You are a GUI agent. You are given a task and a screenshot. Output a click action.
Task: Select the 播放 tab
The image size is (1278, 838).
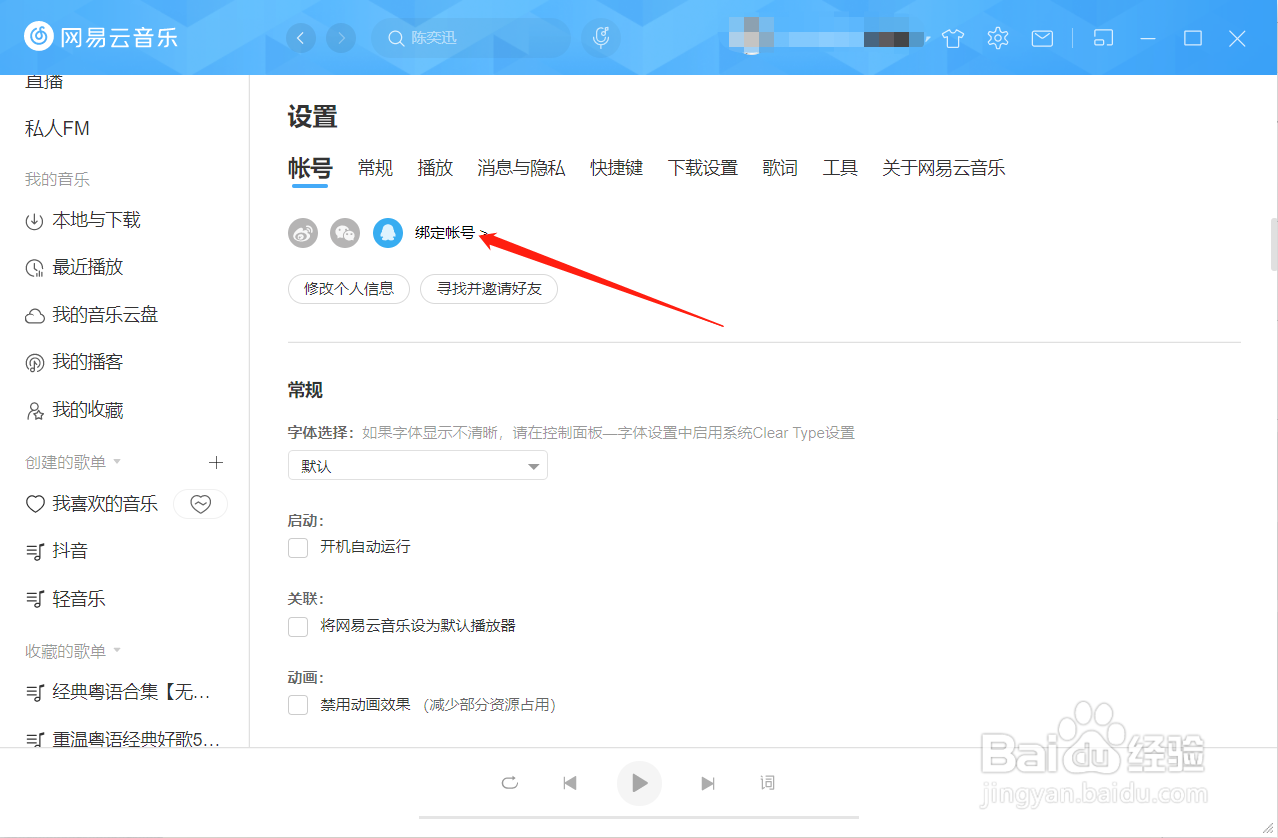pyautogui.click(x=435, y=168)
